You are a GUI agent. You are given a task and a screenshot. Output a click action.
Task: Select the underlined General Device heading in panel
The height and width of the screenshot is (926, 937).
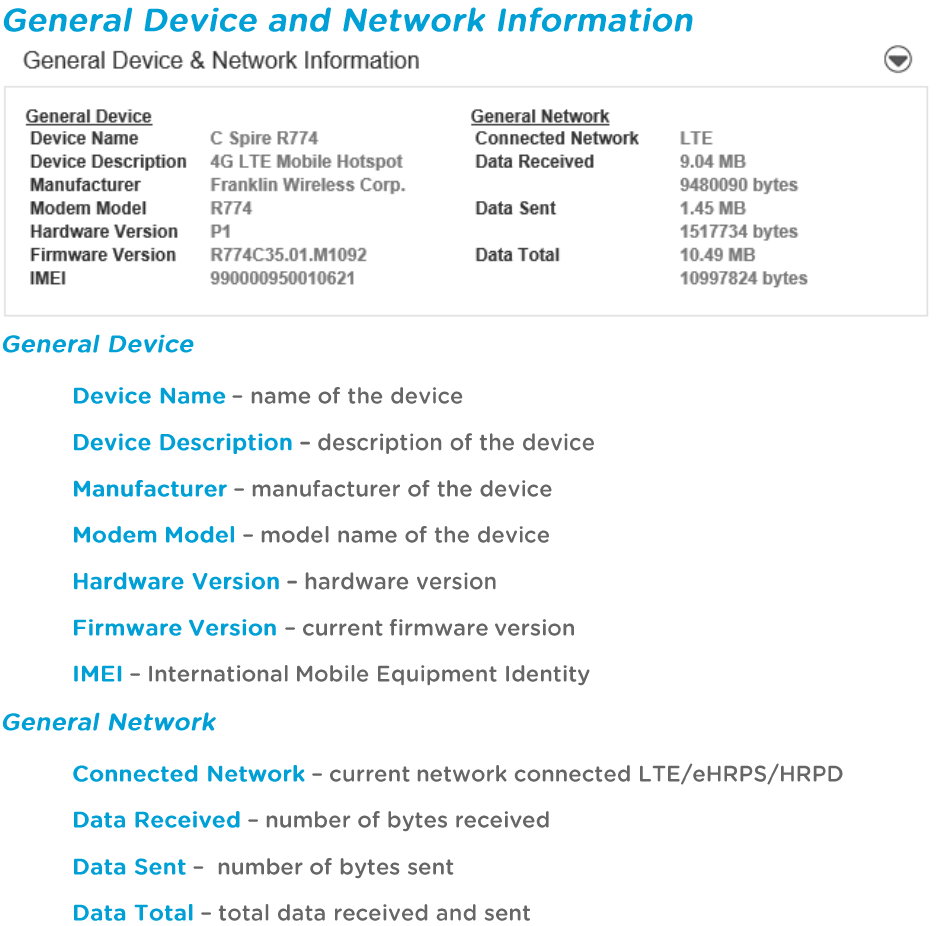click(x=89, y=117)
